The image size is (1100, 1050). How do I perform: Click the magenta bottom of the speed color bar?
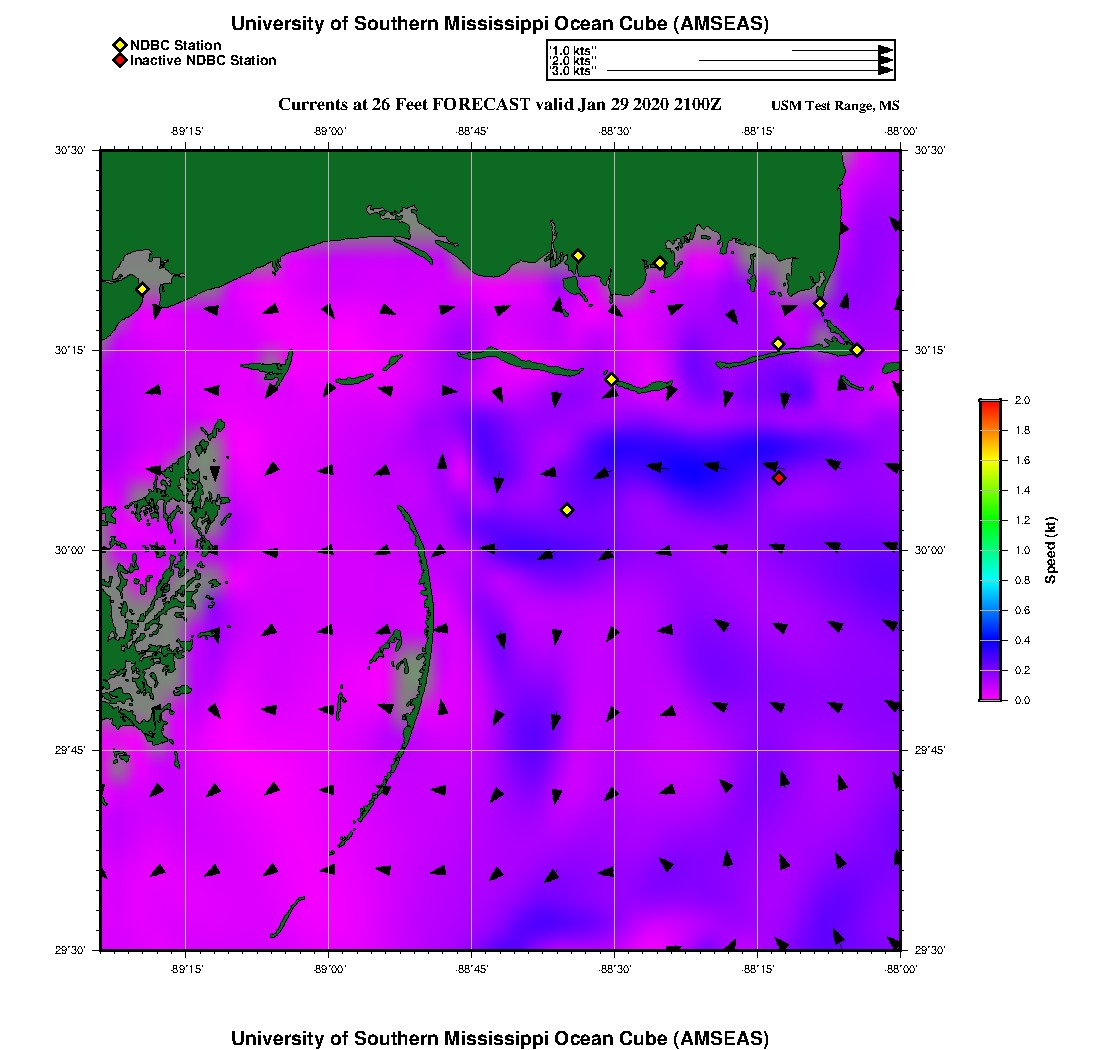click(x=989, y=695)
